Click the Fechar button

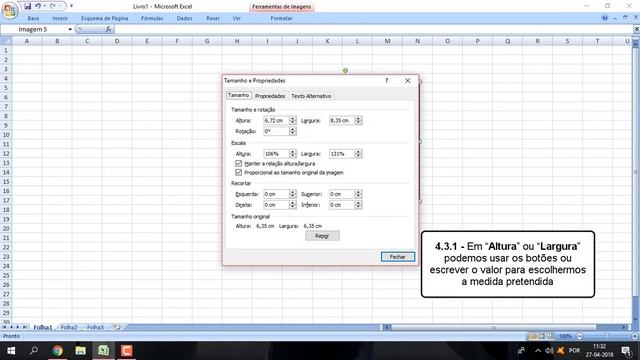pos(398,257)
